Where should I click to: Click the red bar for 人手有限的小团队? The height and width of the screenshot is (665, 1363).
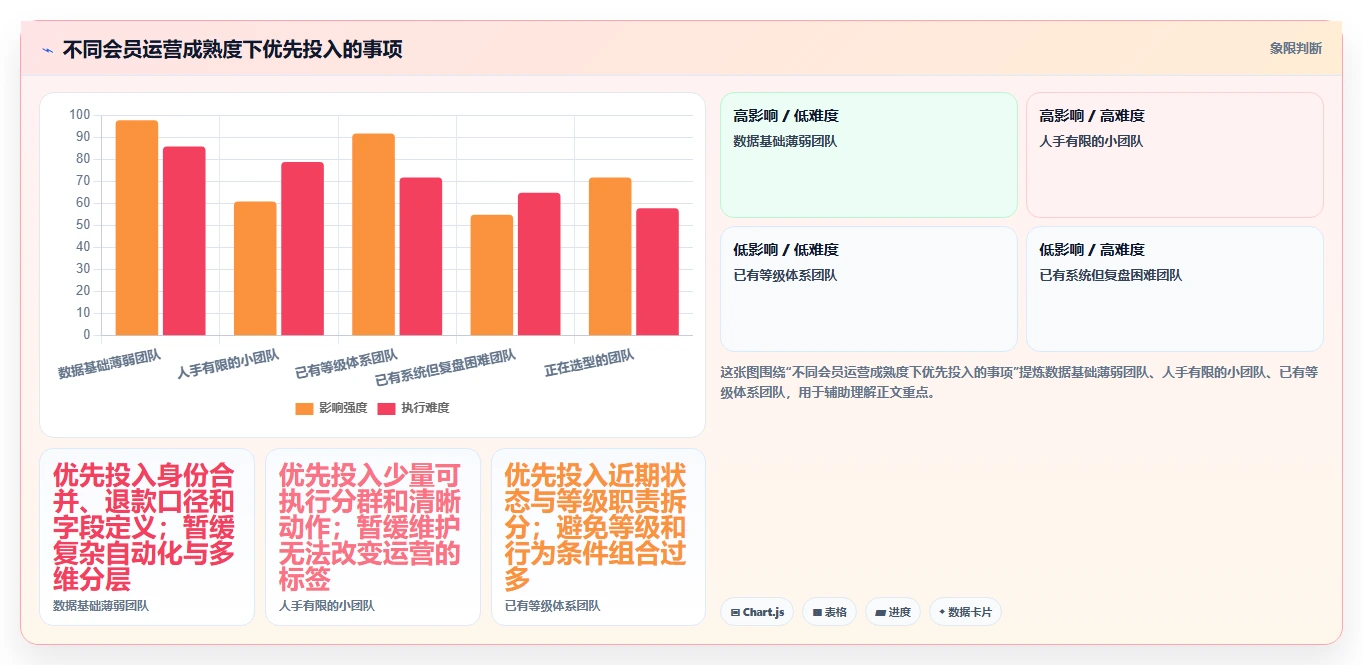(x=302, y=248)
